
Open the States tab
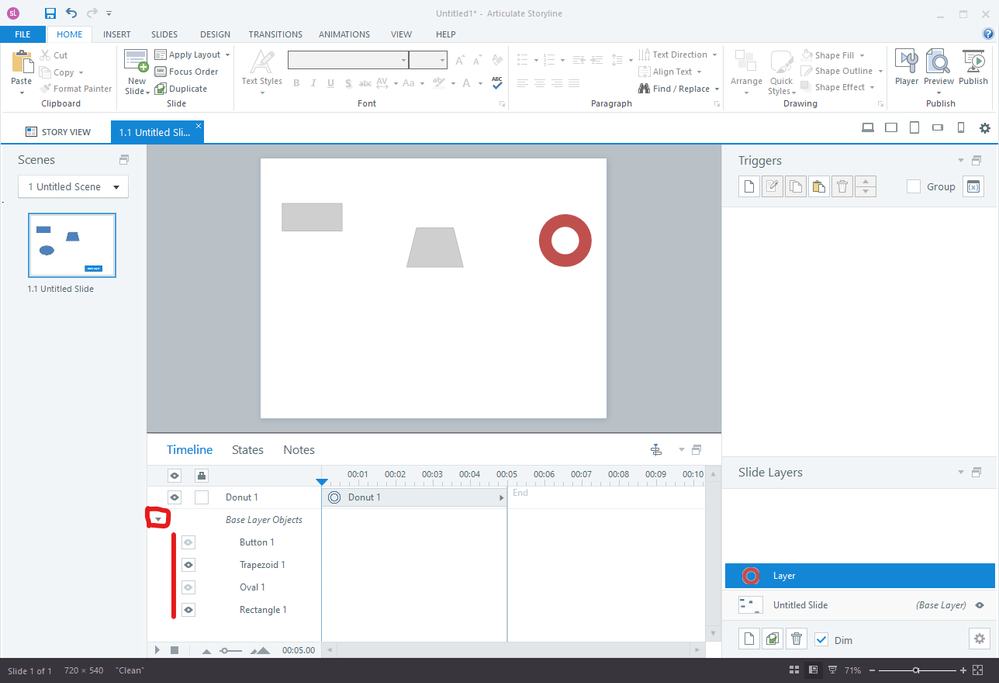click(247, 450)
